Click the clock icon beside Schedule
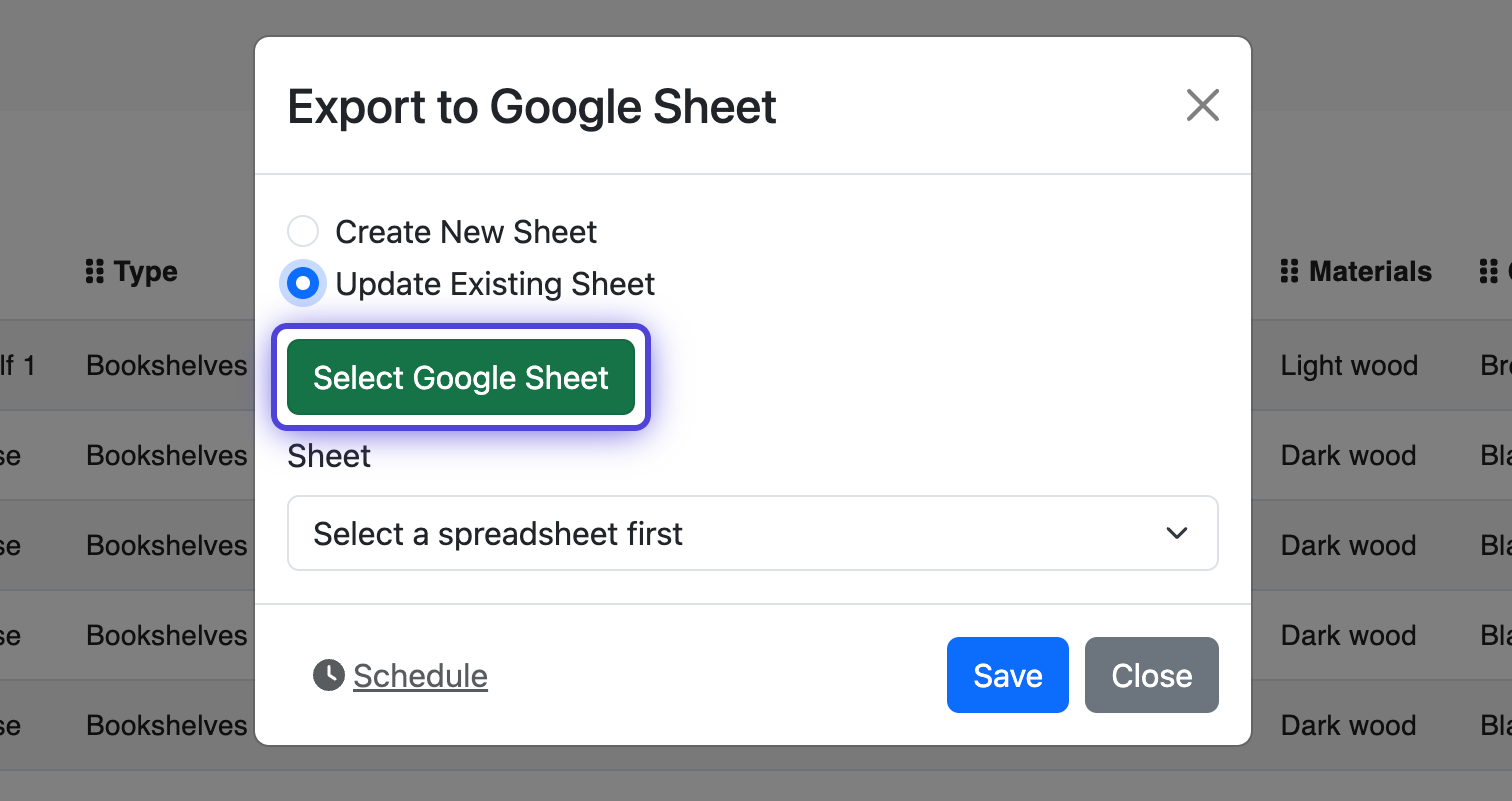The width and height of the screenshot is (1512, 801). pyautogui.click(x=328, y=675)
